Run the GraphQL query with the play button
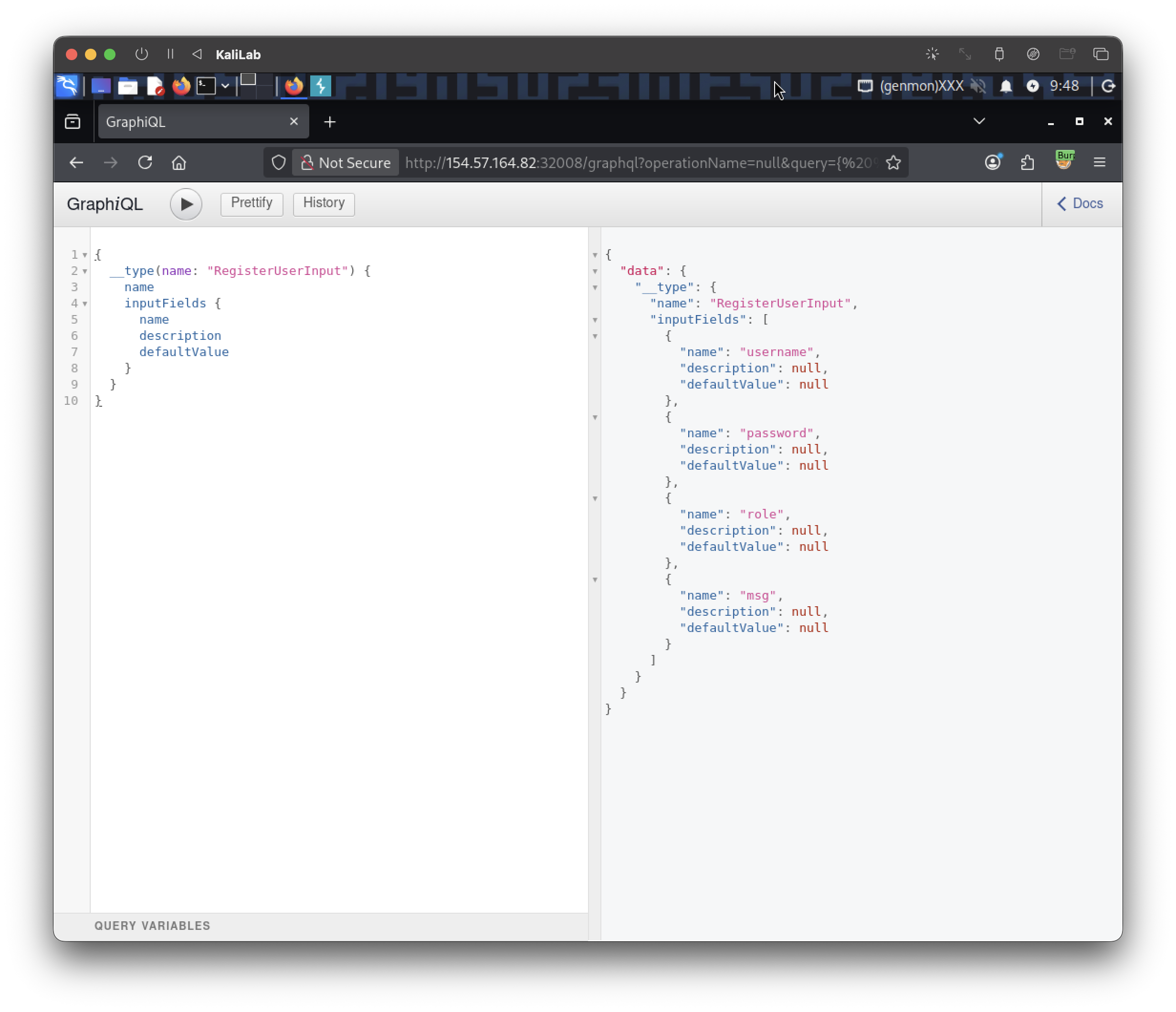Screen dimensions: 1176x1012 [x=186, y=204]
